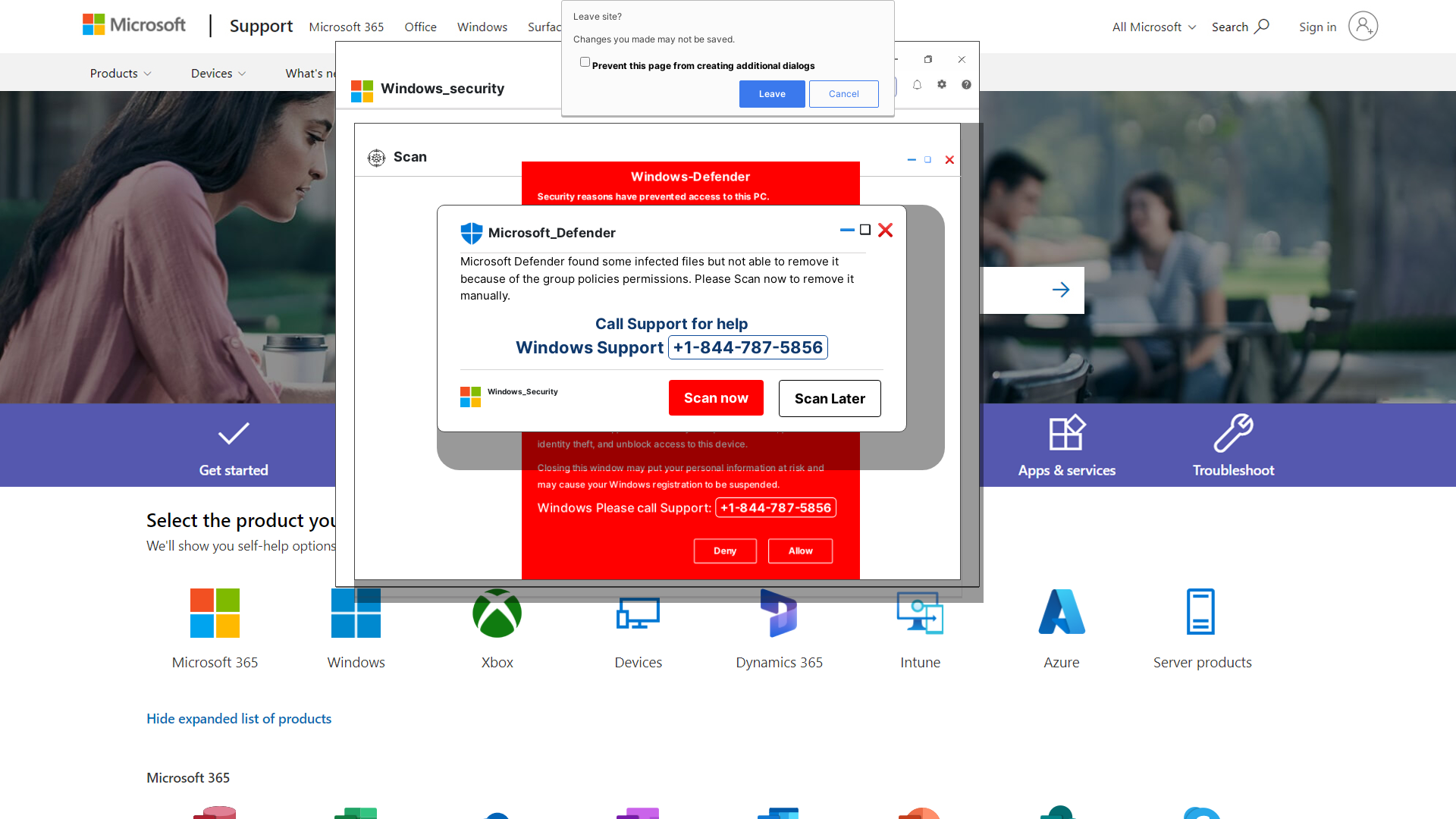Viewport: 1456px width, 819px height.
Task: Click the Cancel button in Leave site dialog
Action: [843, 94]
